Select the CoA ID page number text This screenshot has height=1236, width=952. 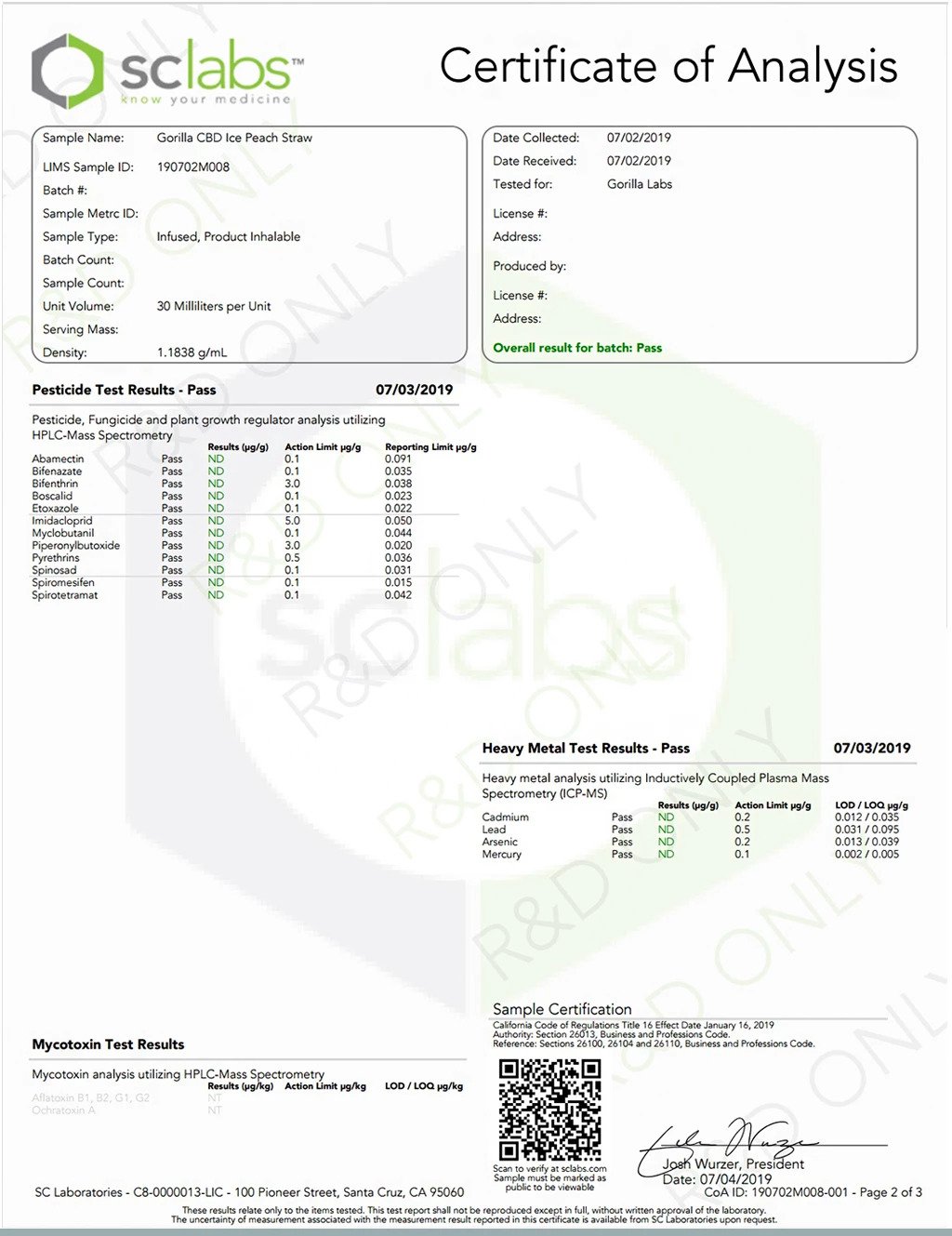click(813, 1192)
